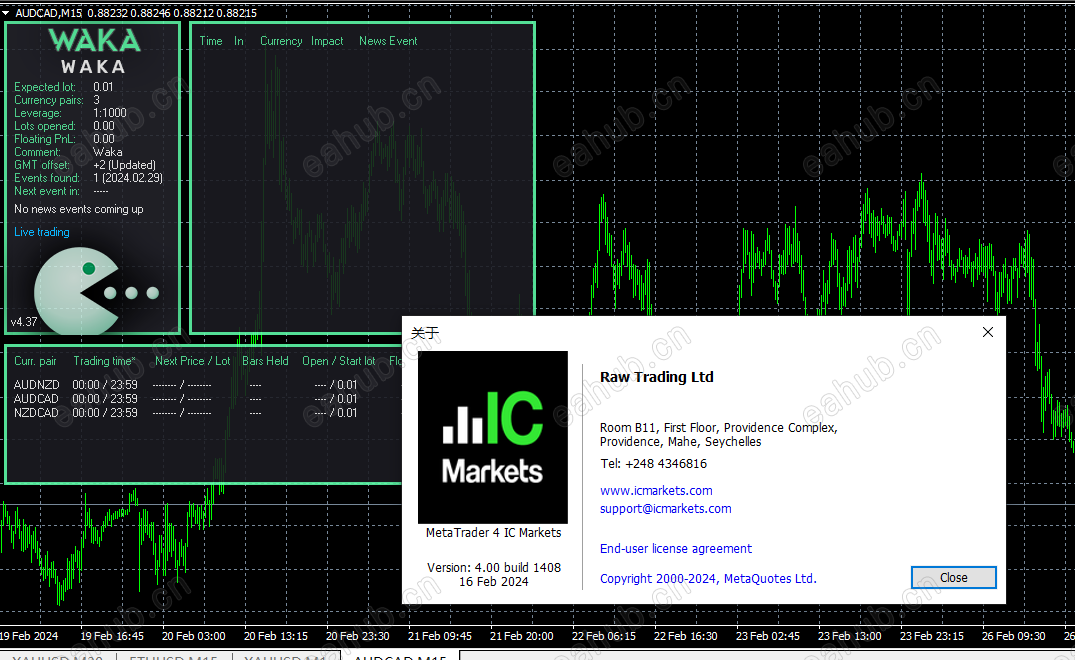This screenshot has width=1075, height=660.
Task: Click the Tel: +248 4346816 line
Action: (653, 464)
